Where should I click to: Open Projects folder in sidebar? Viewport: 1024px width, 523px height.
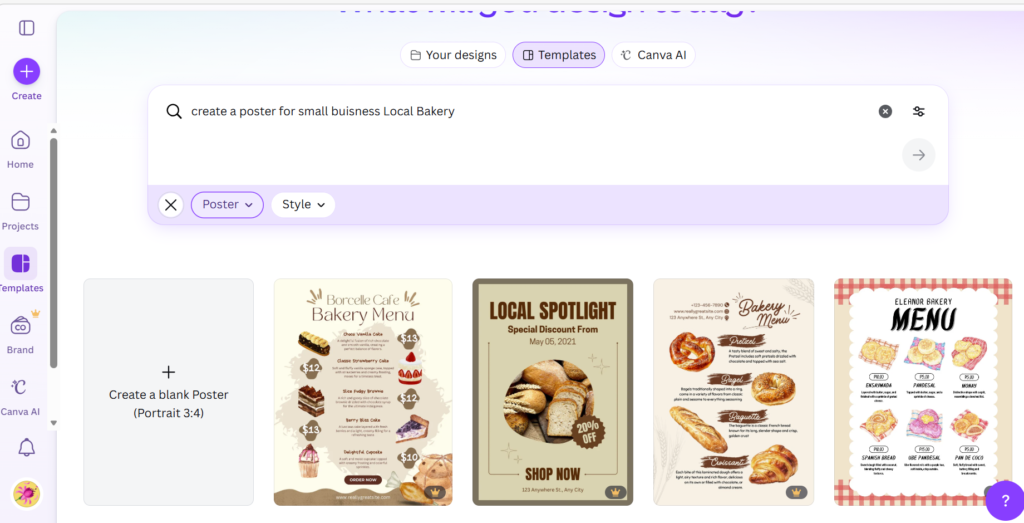pyautogui.click(x=20, y=202)
